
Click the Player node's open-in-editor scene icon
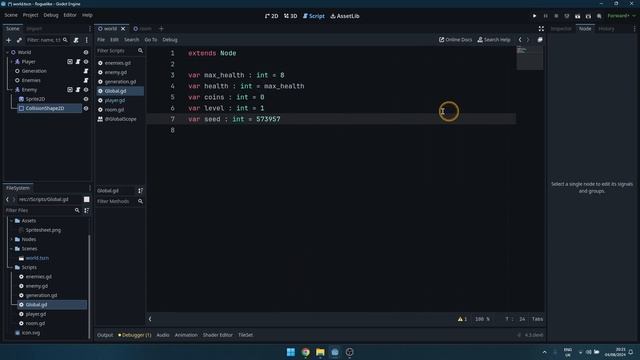click(x=70, y=62)
